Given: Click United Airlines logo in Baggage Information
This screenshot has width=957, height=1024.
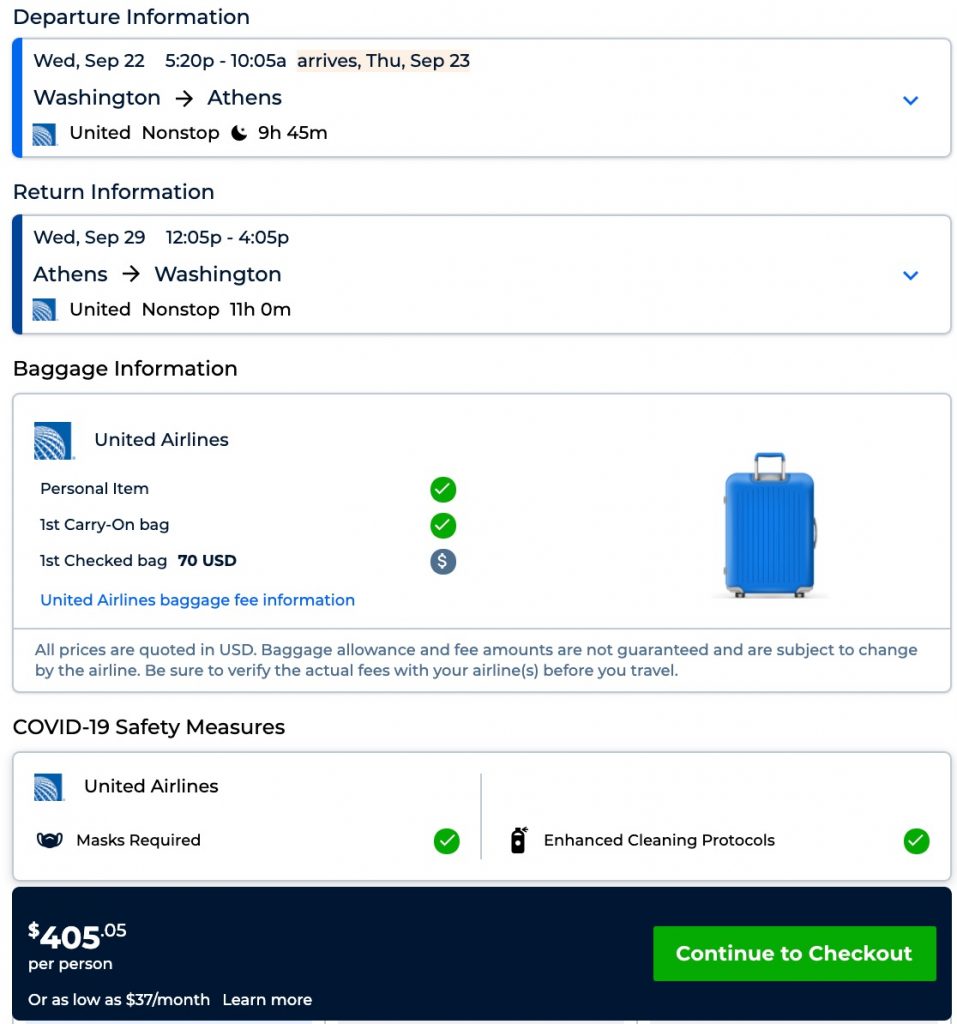Looking at the screenshot, I should [53, 440].
